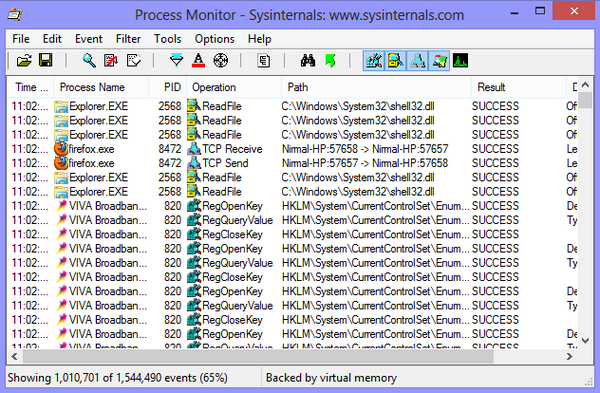Toggle Show Network Activity filter

pyautogui.click(x=417, y=60)
